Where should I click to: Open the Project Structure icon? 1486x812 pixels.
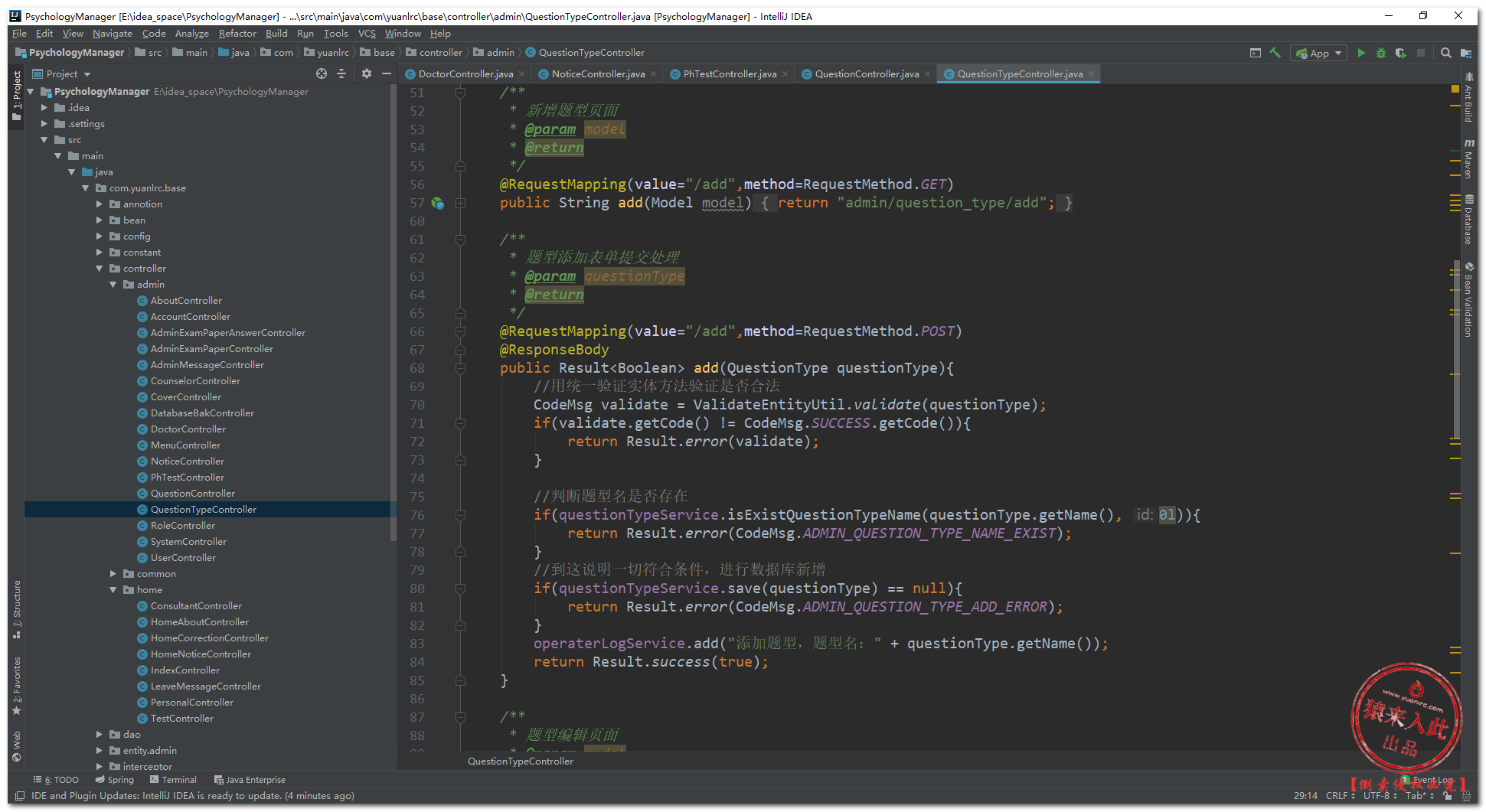1465,53
